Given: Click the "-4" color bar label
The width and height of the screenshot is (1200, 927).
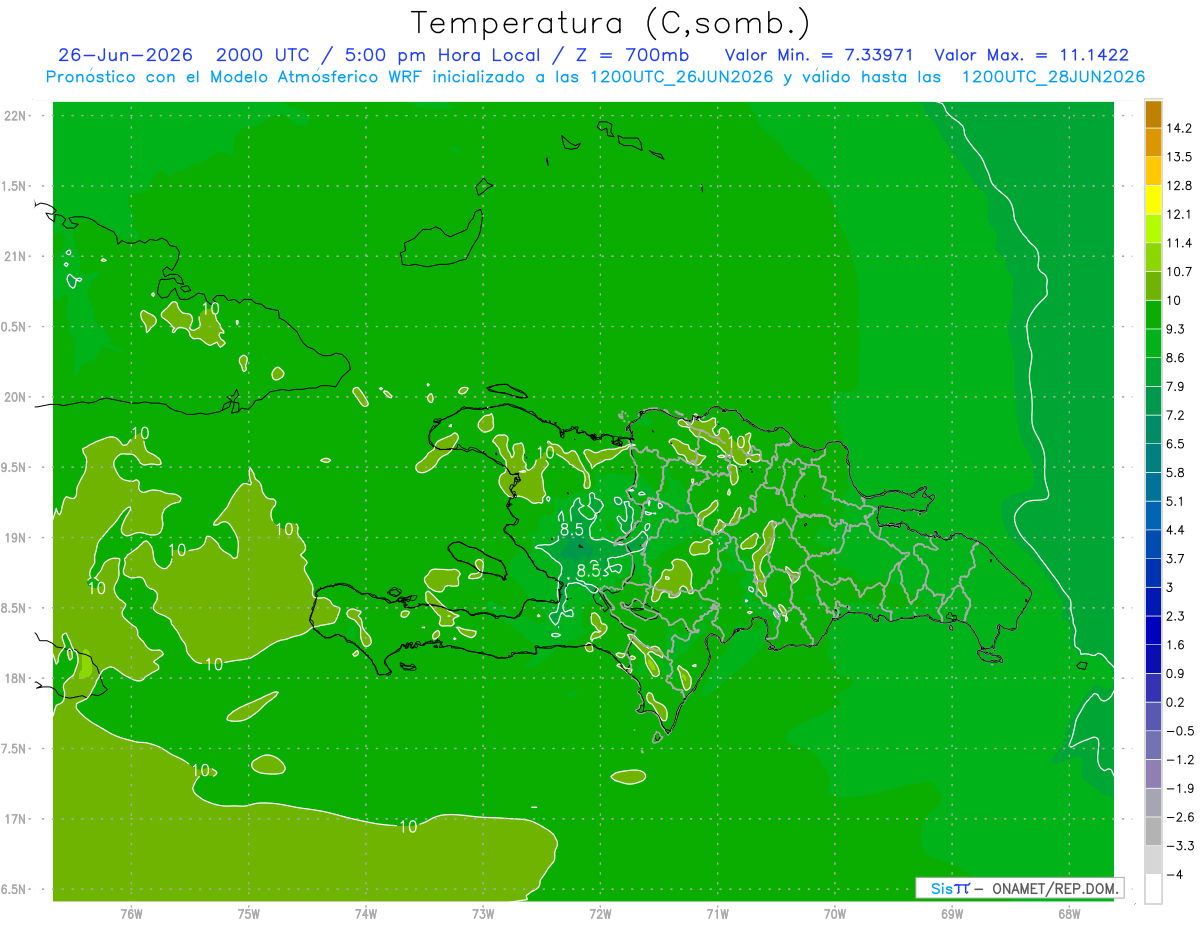Looking at the screenshot, I should point(1174,875).
